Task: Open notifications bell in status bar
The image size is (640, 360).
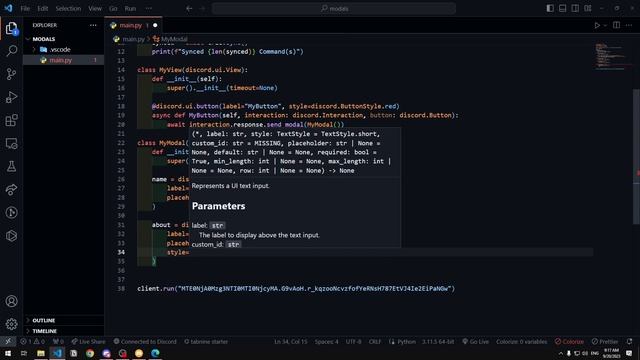Action: tap(629, 342)
